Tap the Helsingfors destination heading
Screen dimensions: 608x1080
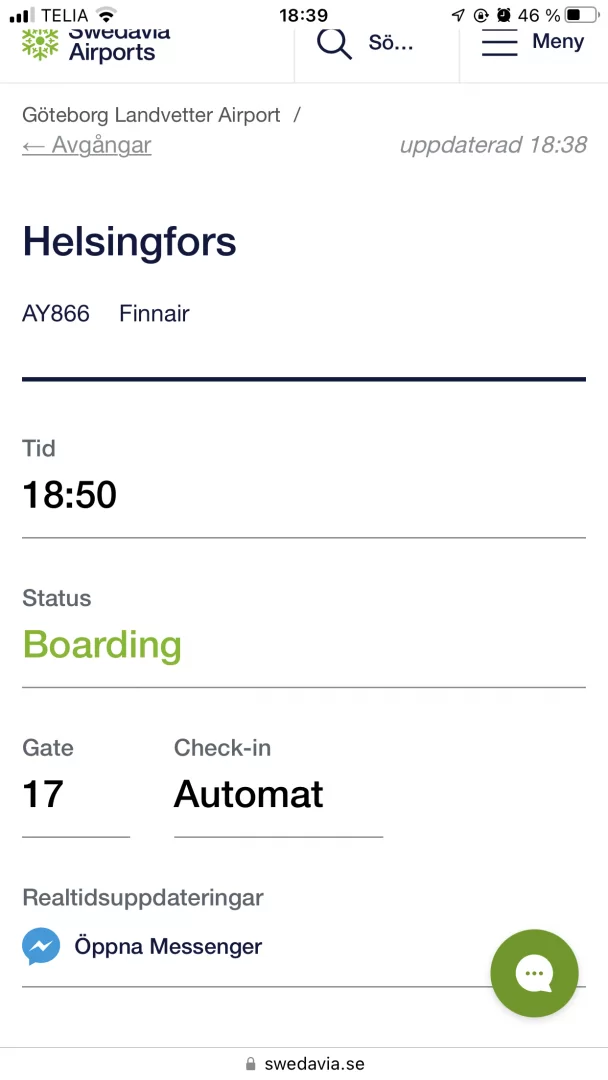(x=130, y=242)
